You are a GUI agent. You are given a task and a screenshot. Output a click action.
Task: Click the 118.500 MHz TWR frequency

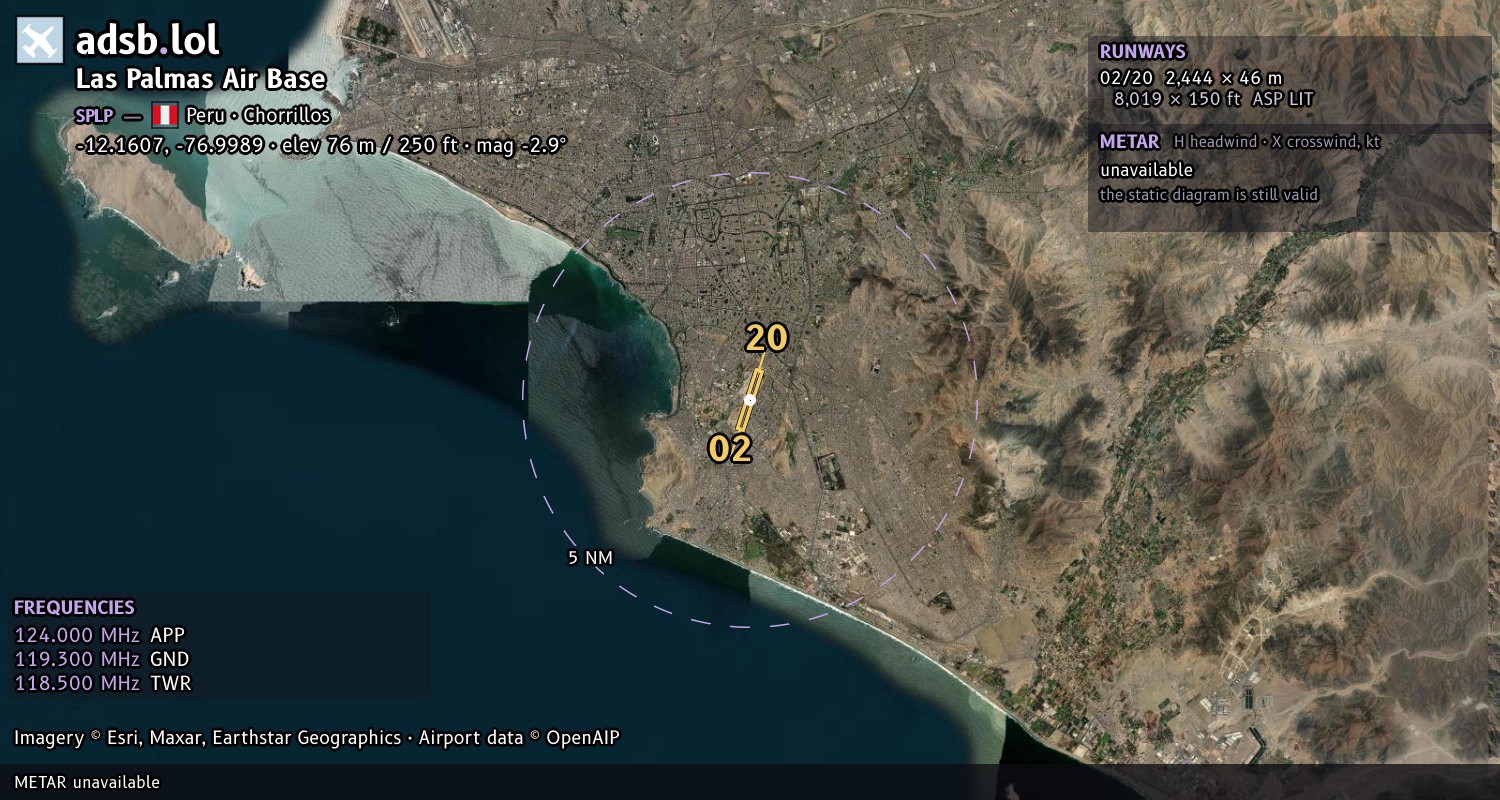pyautogui.click(x=102, y=683)
